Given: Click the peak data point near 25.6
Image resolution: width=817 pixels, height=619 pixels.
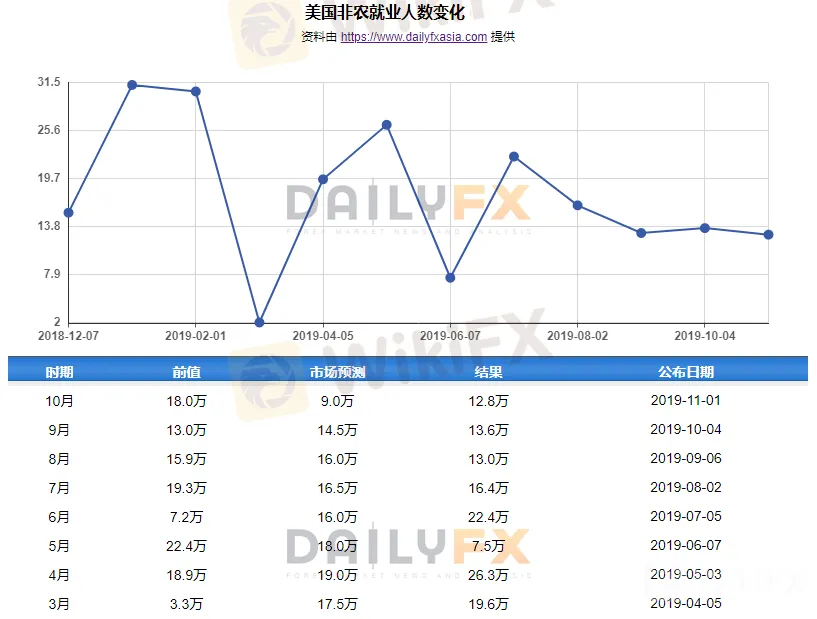Looking at the screenshot, I should pyautogui.click(x=387, y=125).
